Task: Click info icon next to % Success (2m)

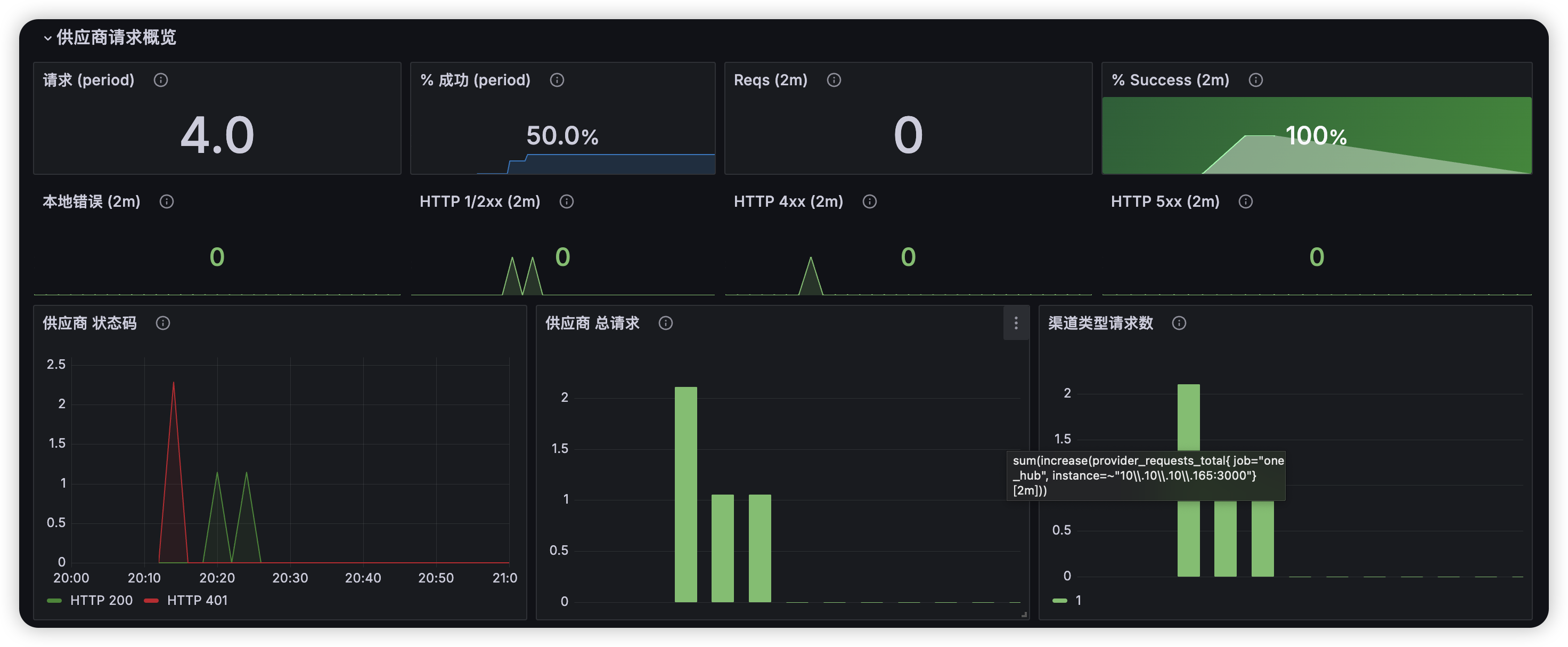Action: (x=1256, y=80)
